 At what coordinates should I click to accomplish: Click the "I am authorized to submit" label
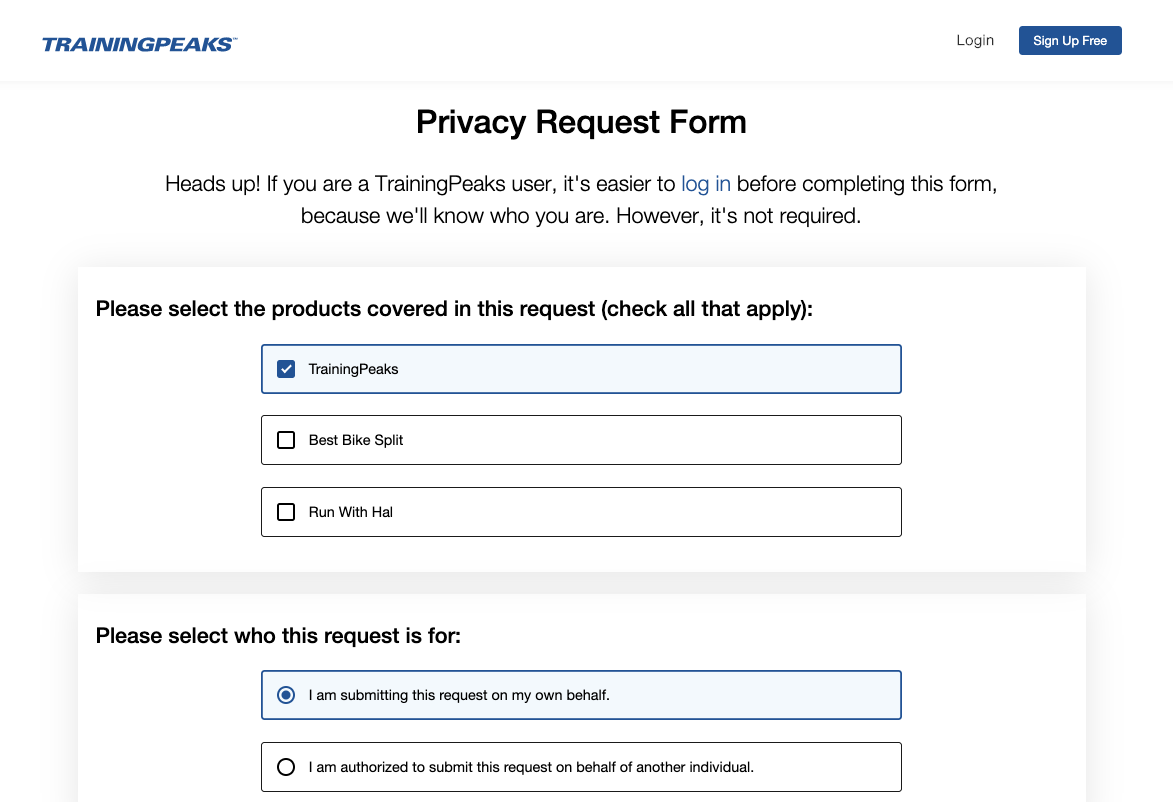click(531, 767)
